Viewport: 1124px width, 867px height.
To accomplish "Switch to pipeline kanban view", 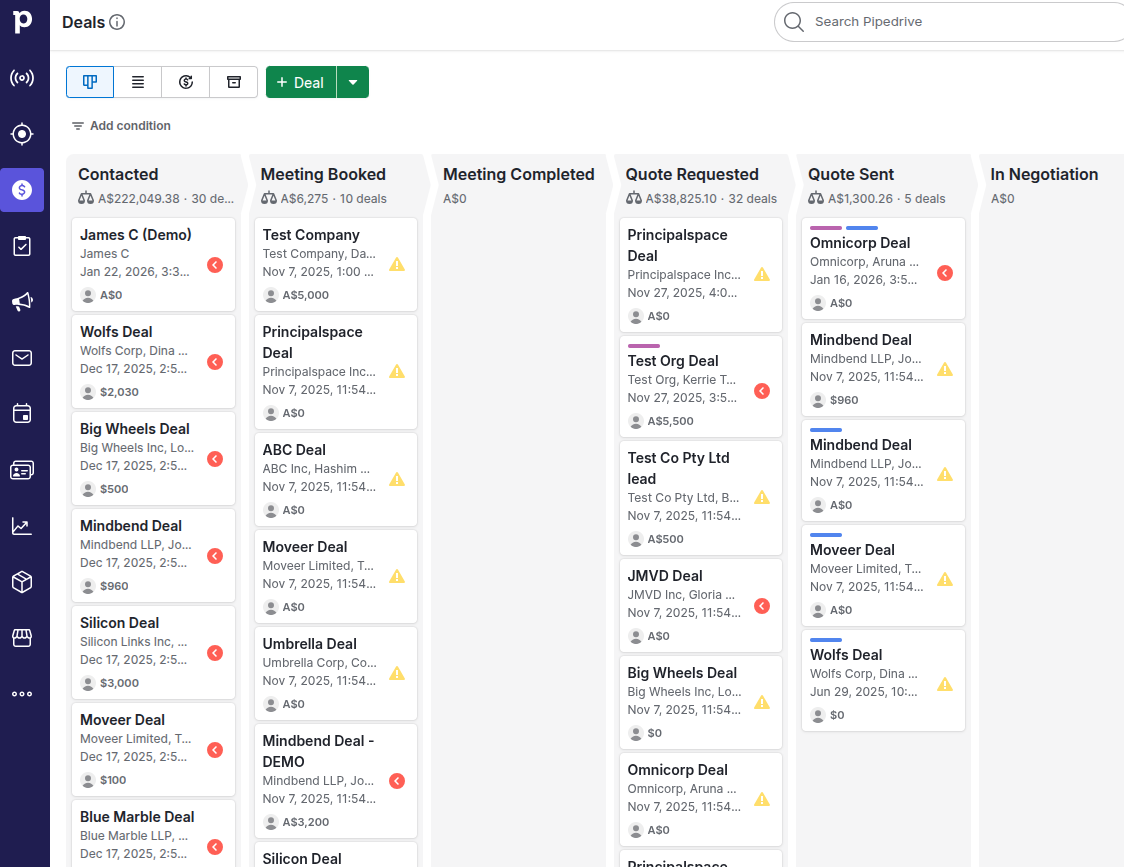I will (90, 82).
